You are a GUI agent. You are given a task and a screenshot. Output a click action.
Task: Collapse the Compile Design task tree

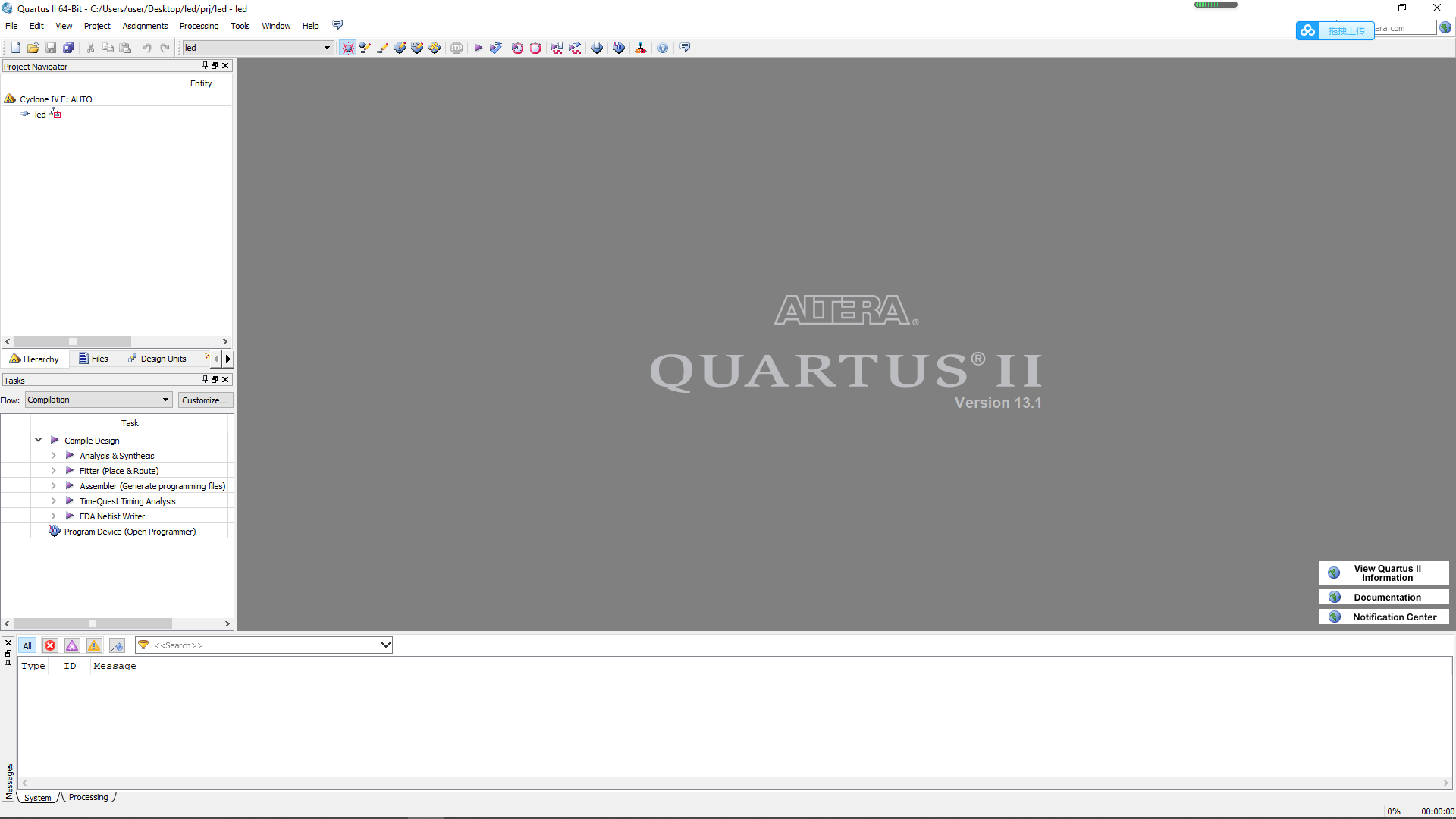pos(38,440)
